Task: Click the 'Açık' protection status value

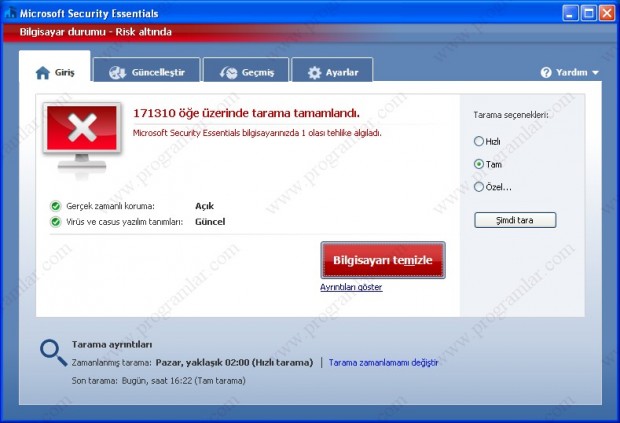Action: [204, 206]
